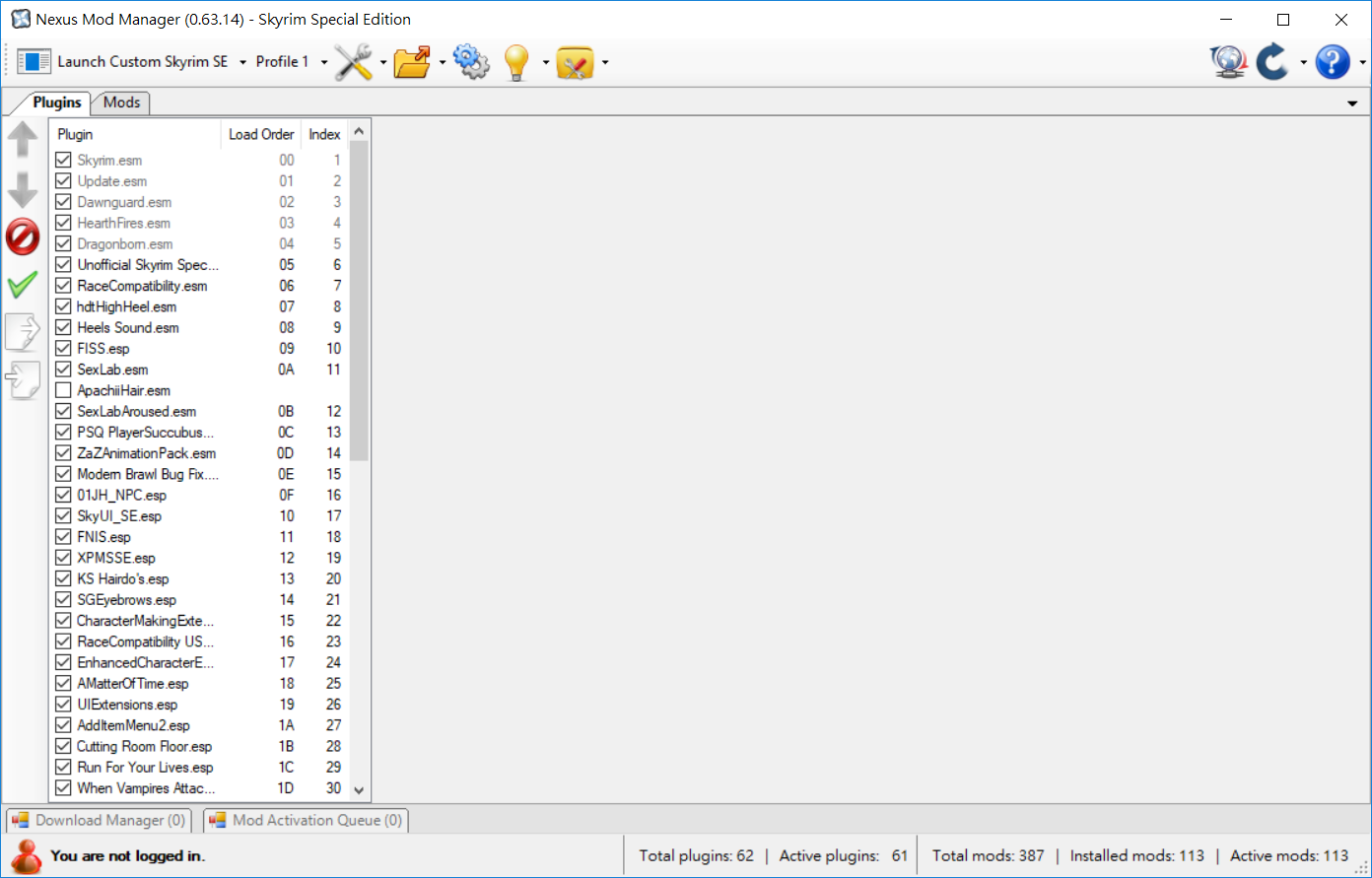The image size is (1372, 878).
Task: Expand the open folder dropdown arrow
Action: (x=443, y=62)
